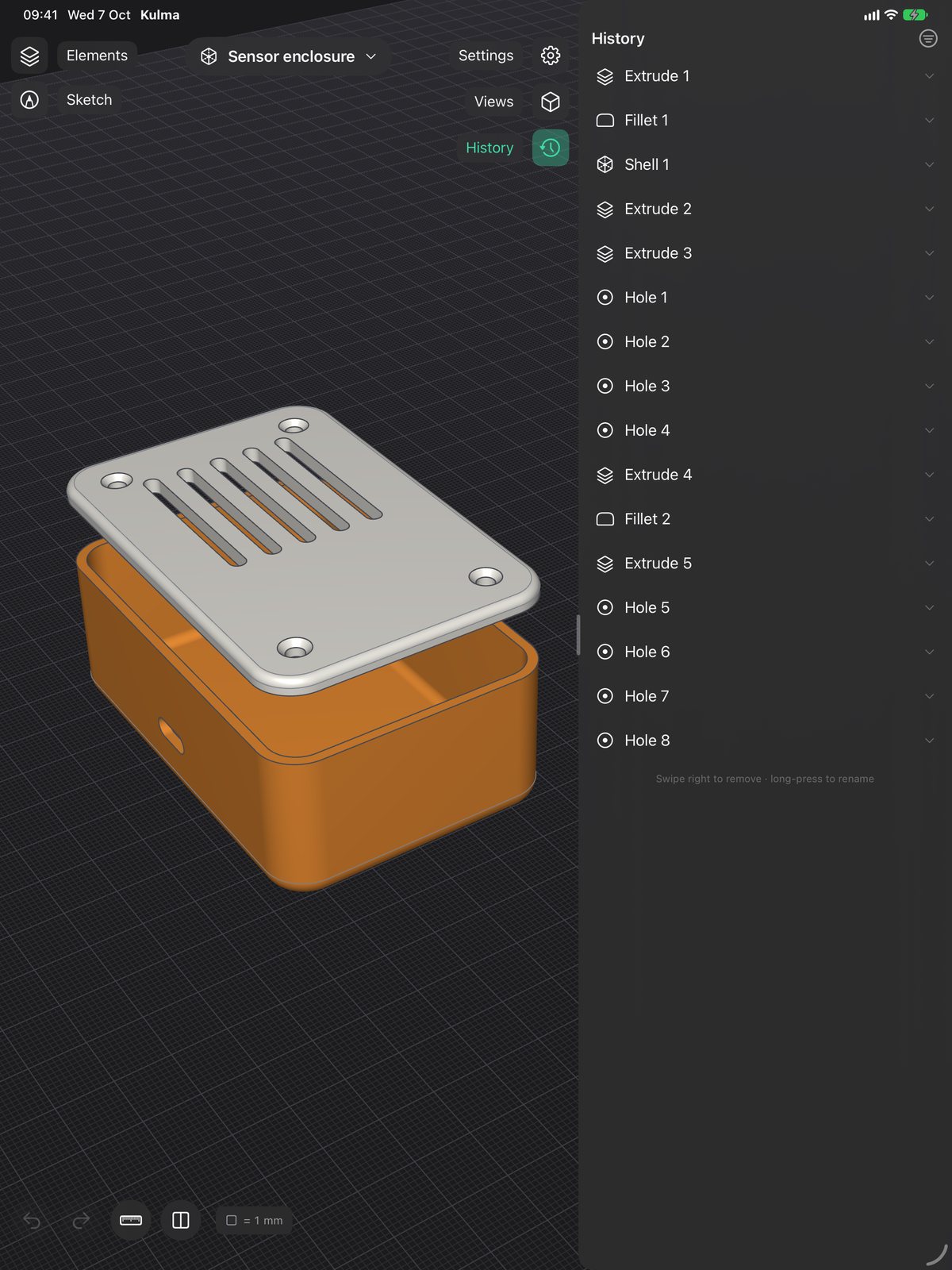Open the Elements label button

click(x=97, y=56)
